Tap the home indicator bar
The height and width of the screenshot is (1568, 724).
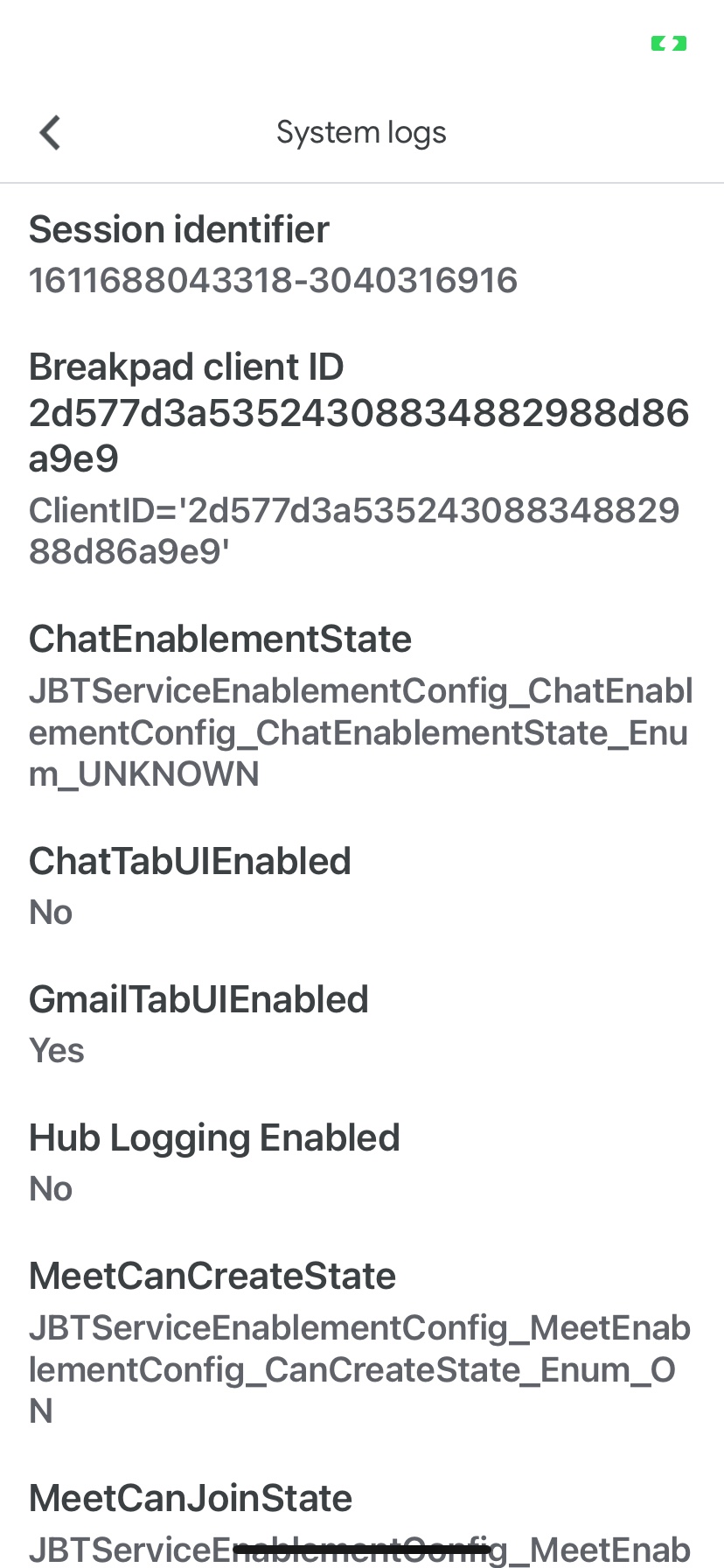coord(362,1550)
